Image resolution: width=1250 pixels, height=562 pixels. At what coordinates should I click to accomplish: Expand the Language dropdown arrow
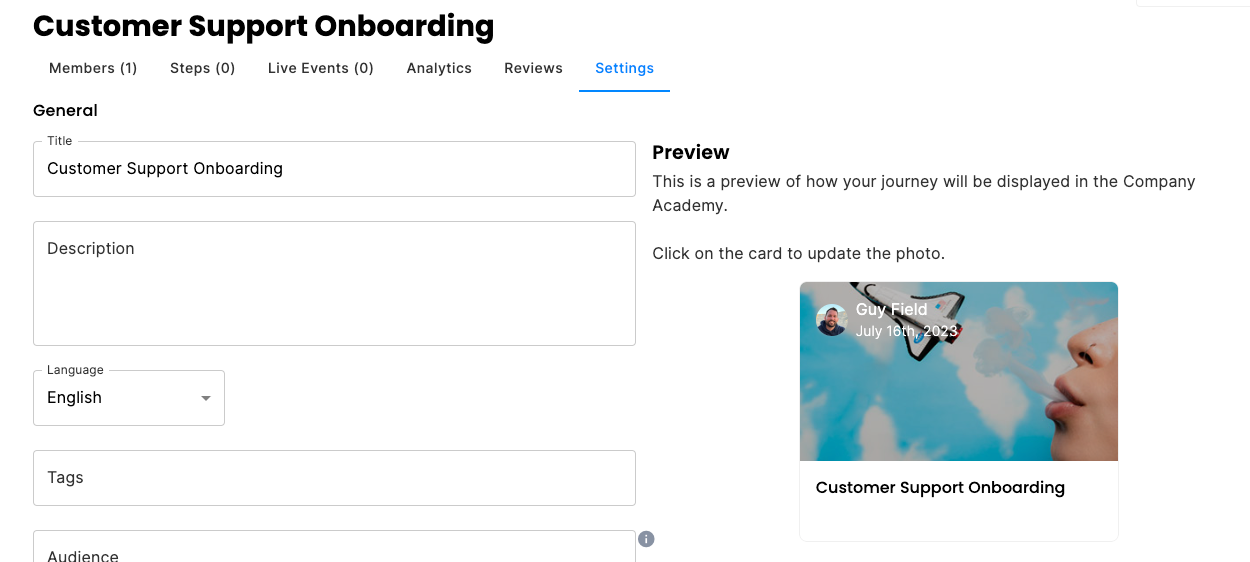click(x=206, y=398)
